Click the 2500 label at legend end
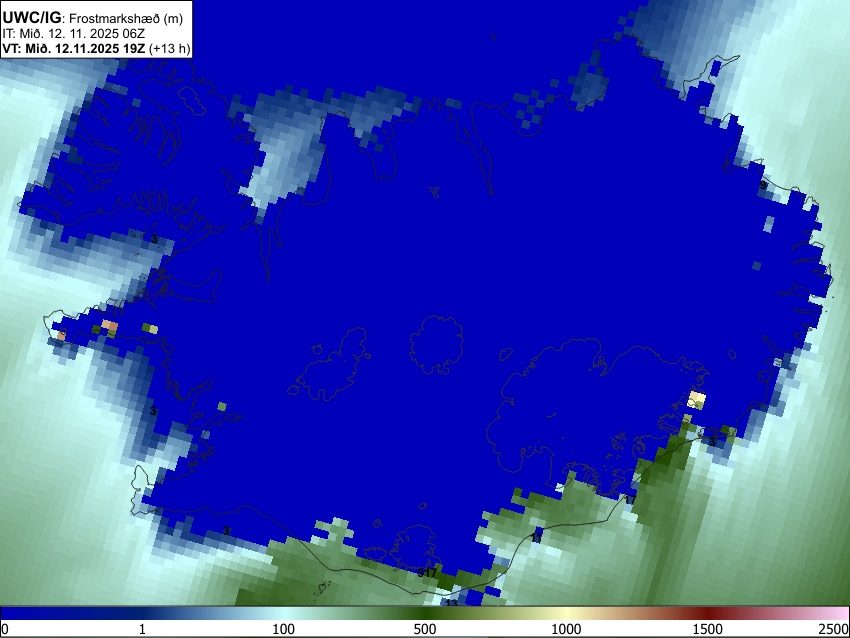 pos(834,629)
